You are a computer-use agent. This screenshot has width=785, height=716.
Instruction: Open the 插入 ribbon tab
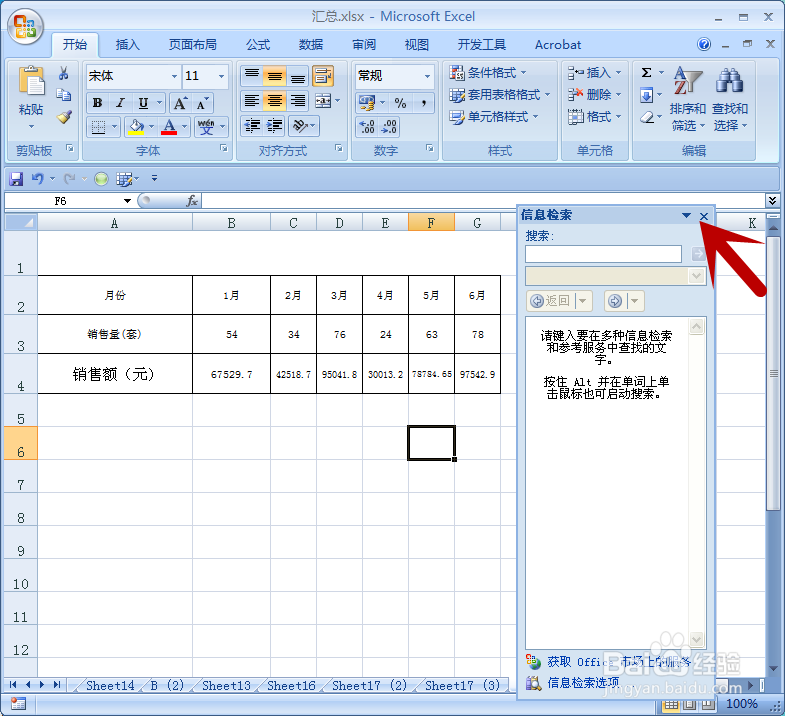(x=127, y=45)
